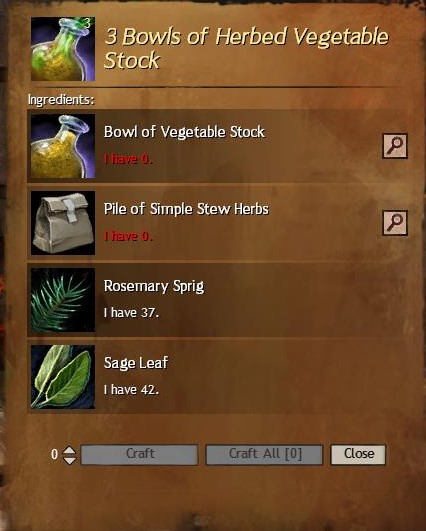Select the Bowl of Vegetable Stock icon
This screenshot has height=531, width=426.
pos(63,146)
